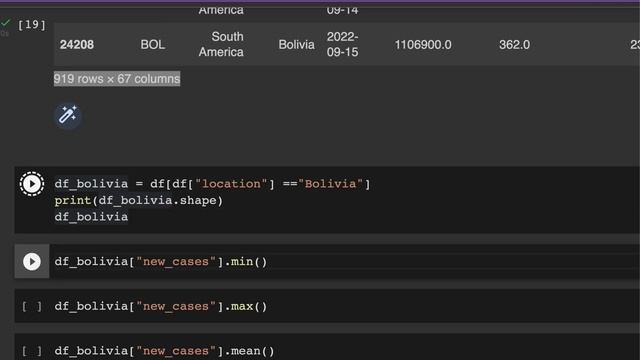Screen dimensions: 640x360
Task: Click into the df_bolivia filter code line
Action: pos(212,184)
